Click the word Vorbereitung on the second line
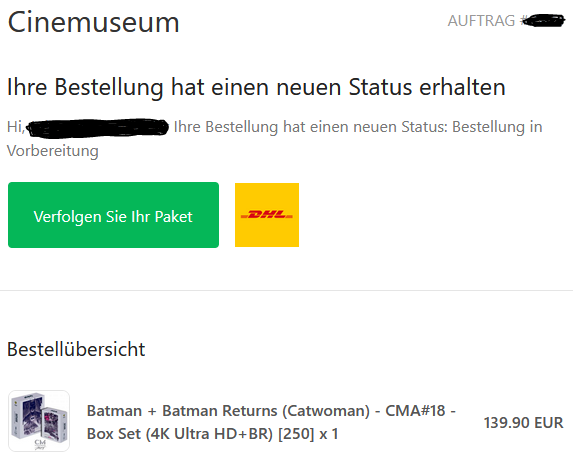 53,151
